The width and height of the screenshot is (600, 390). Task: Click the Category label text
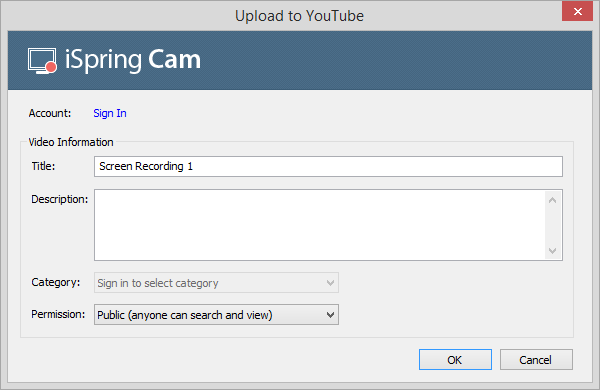click(x=55, y=282)
